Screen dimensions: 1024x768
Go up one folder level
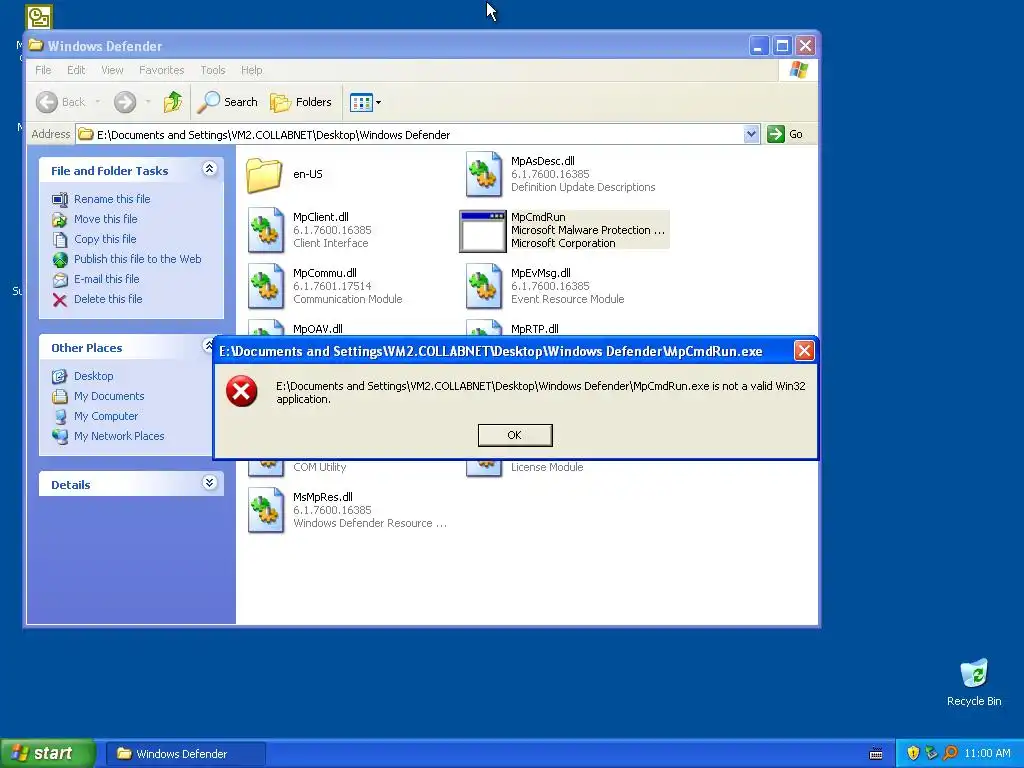coord(172,102)
